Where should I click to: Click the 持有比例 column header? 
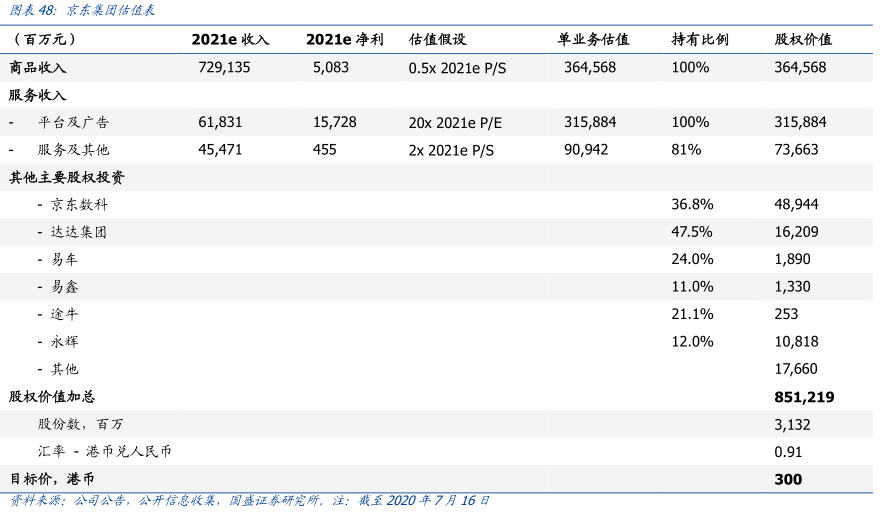coord(700,39)
